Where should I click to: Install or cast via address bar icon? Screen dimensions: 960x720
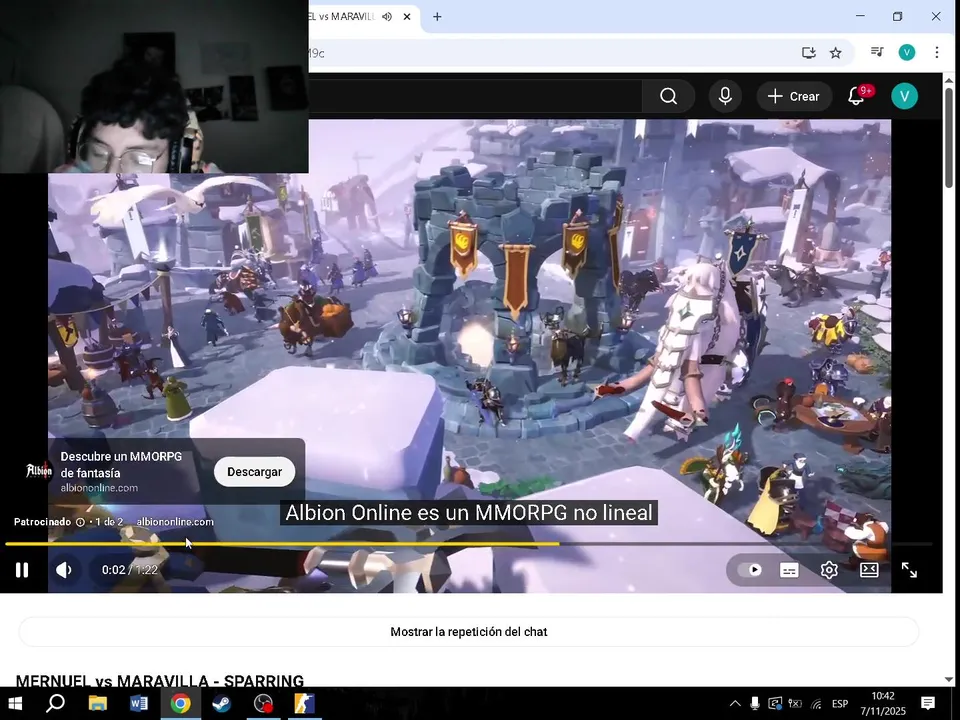click(809, 53)
